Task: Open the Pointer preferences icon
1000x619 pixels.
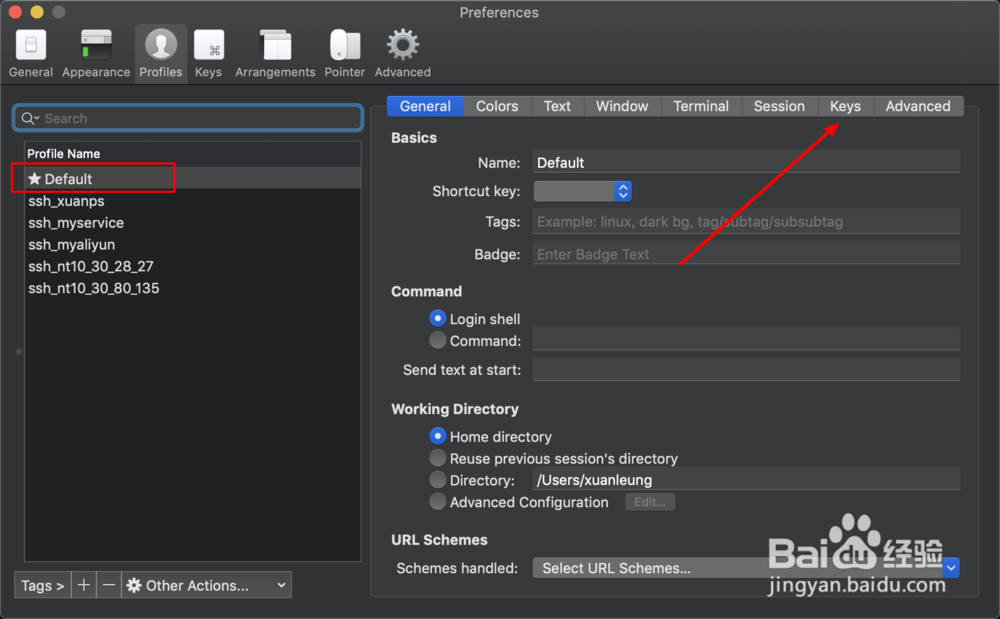Action: (x=345, y=52)
